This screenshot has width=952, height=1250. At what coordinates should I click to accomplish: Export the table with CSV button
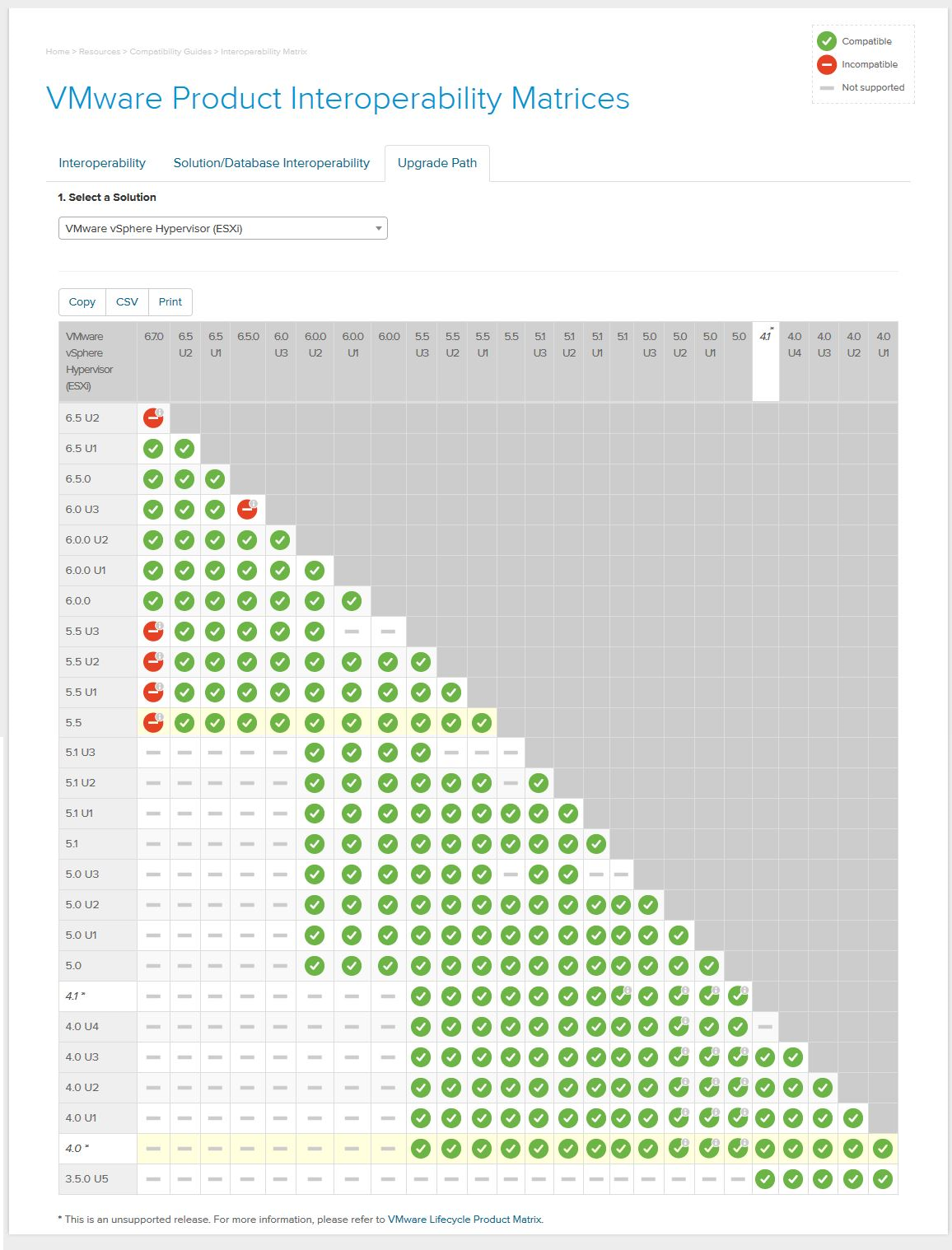[x=127, y=302]
